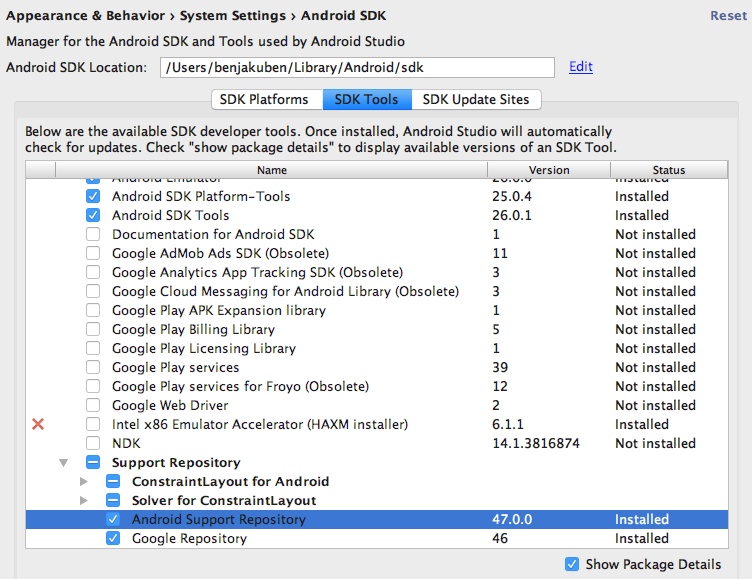Viewport: 752px width, 579px height.
Task: Check Intel x86 Emulator Accelerator checkbox
Action: click(93, 424)
